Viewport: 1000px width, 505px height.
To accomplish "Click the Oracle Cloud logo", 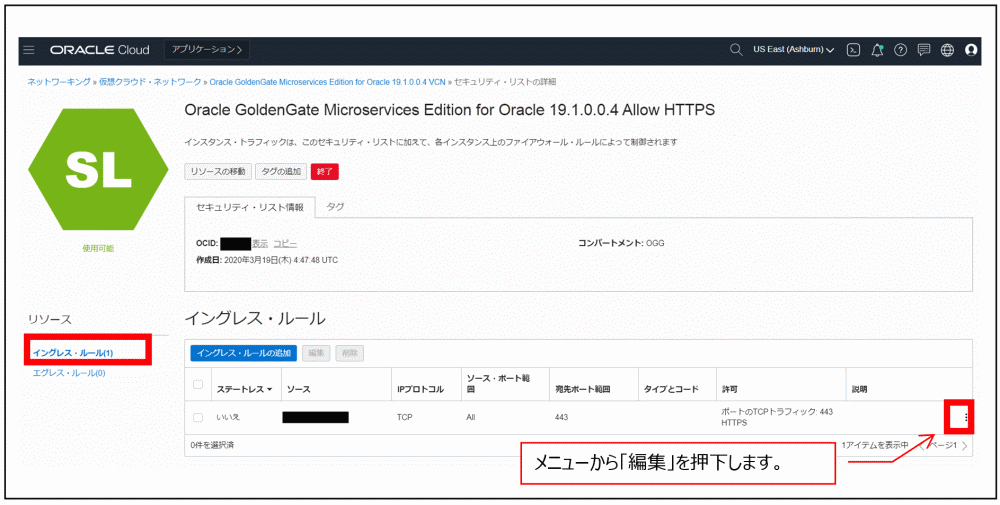I will coord(99,50).
